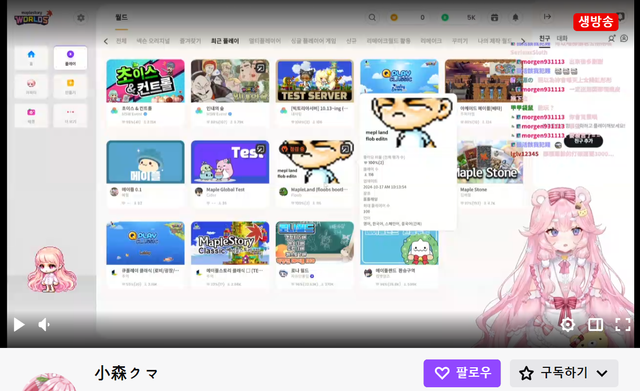Open the pink camera sidebar tile
Image resolution: width=640 pixels, height=391 pixels.
tap(31, 116)
